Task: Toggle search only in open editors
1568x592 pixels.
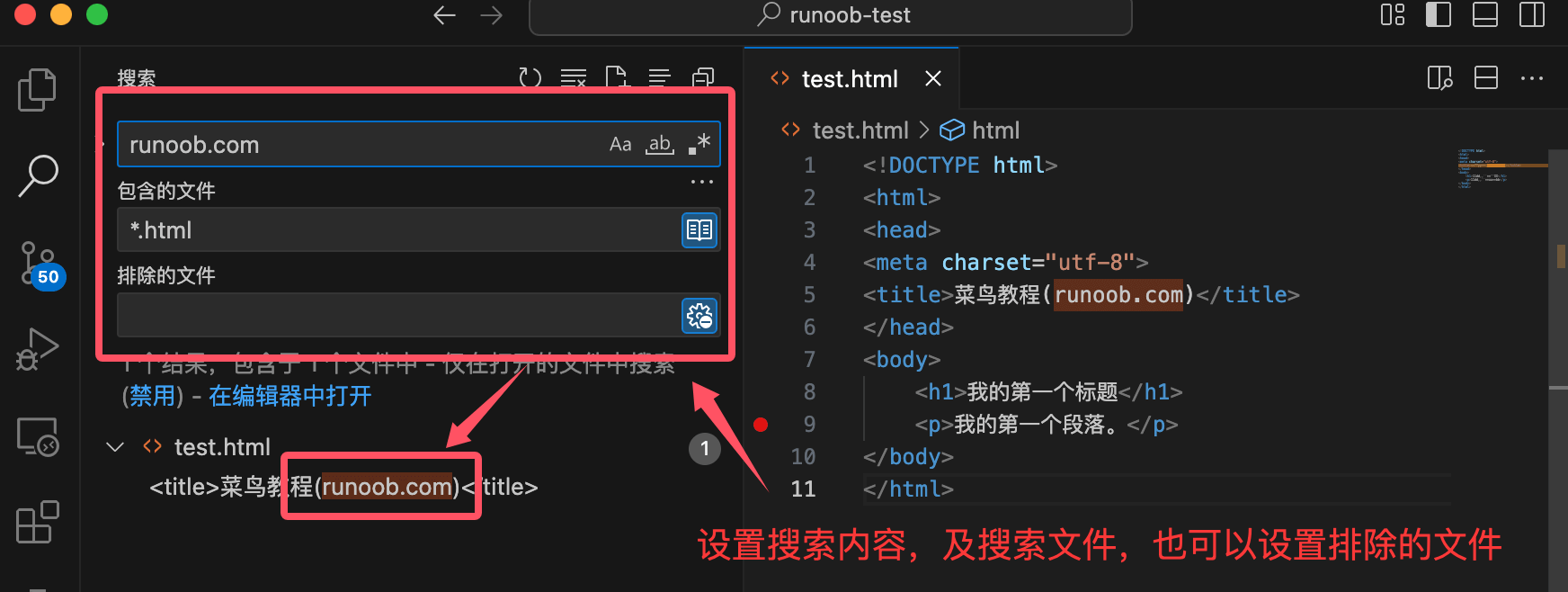Action: 699,230
